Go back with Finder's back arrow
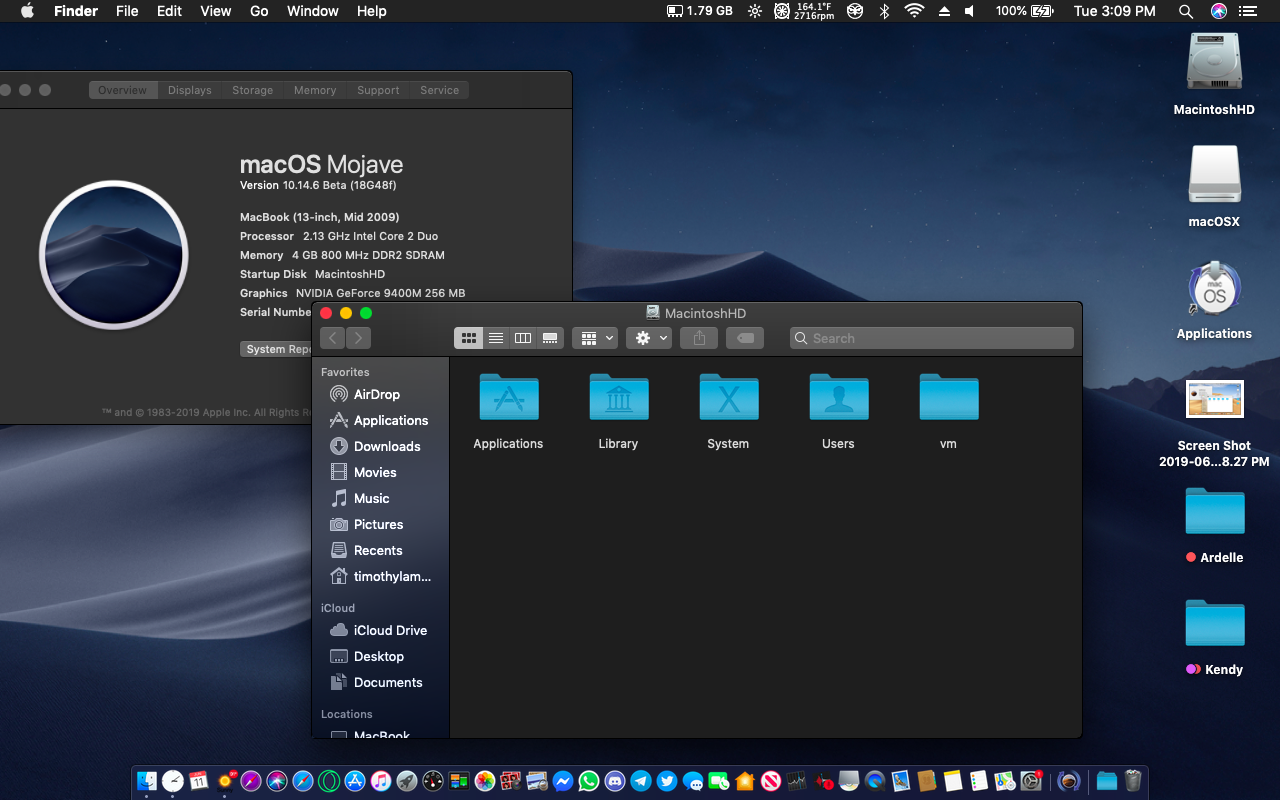This screenshot has width=1280, height=800. (333, 338)
